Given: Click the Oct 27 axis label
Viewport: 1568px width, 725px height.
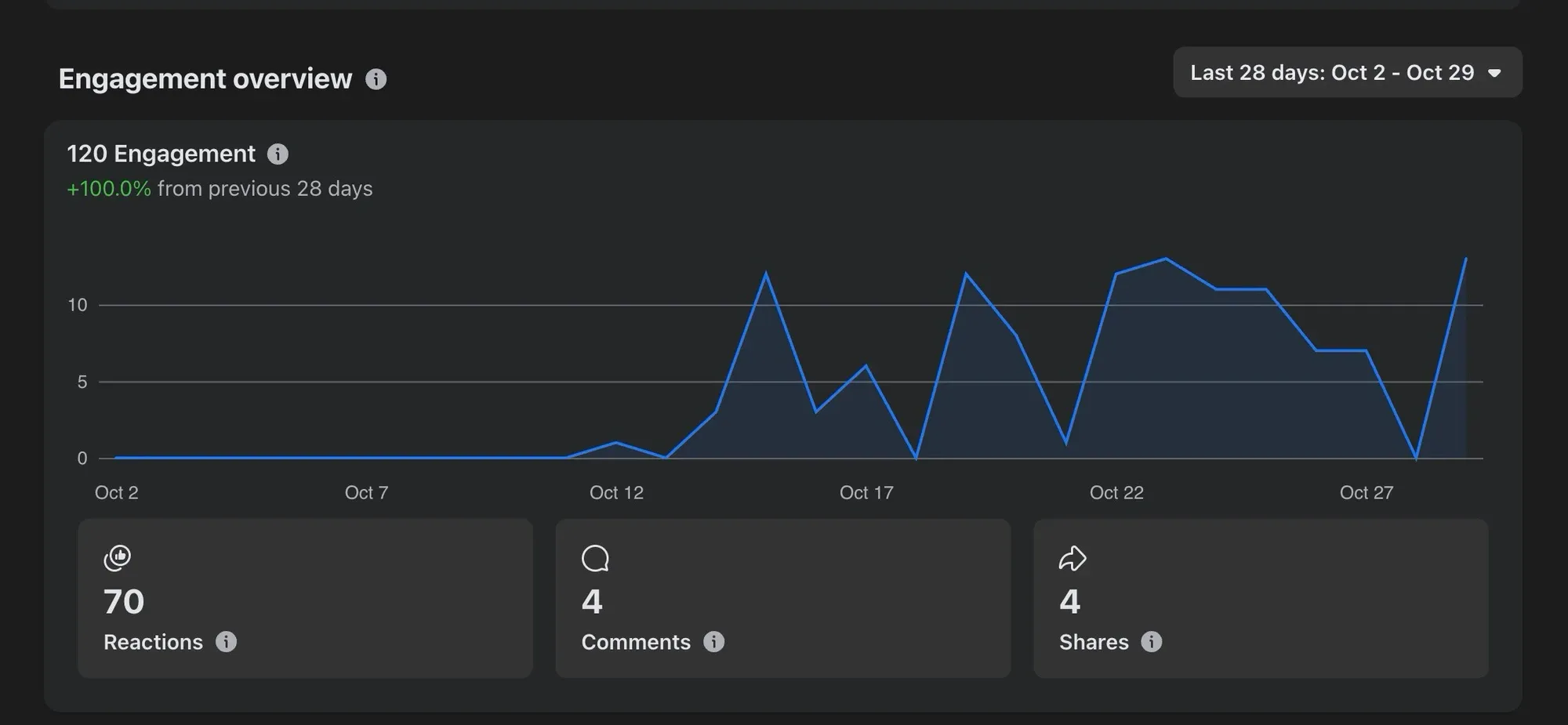Looking at the screenshot, I should 1367,493.
